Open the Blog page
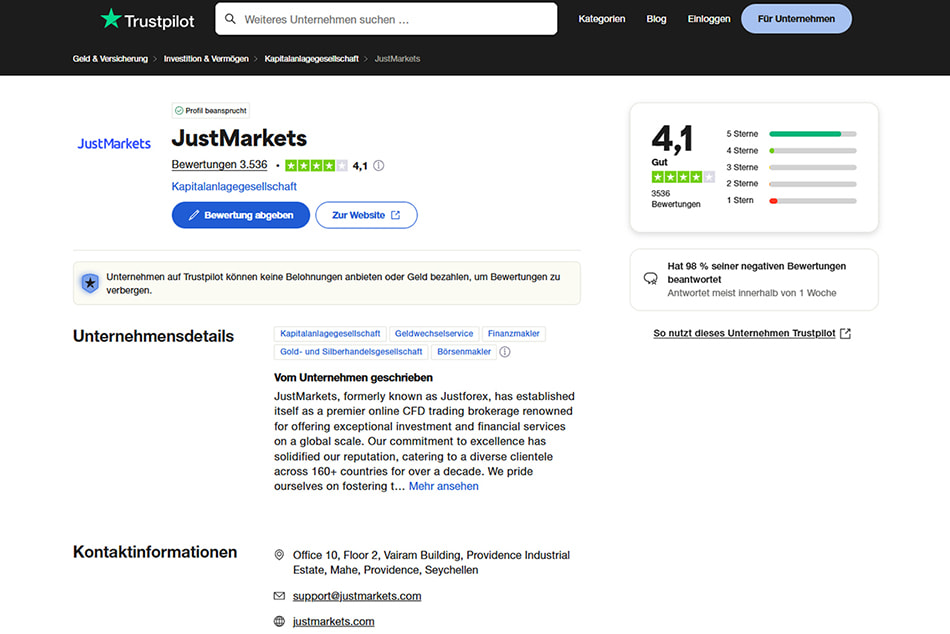This screenshot has width=950, height=634. point(656,19)
